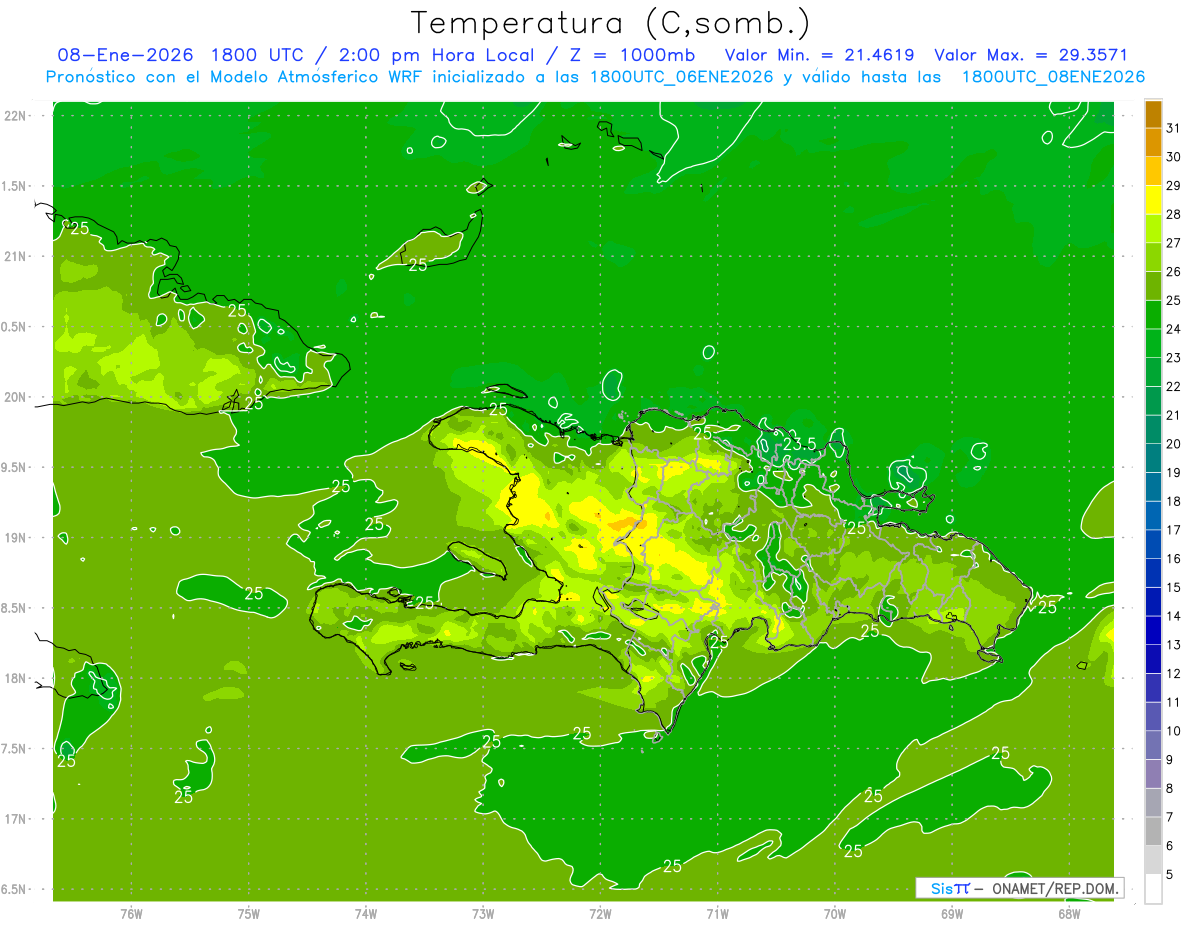Click the "68W" longitude axis label
Viewport: 1200px width, 927px height.
tap(1069, 913)
